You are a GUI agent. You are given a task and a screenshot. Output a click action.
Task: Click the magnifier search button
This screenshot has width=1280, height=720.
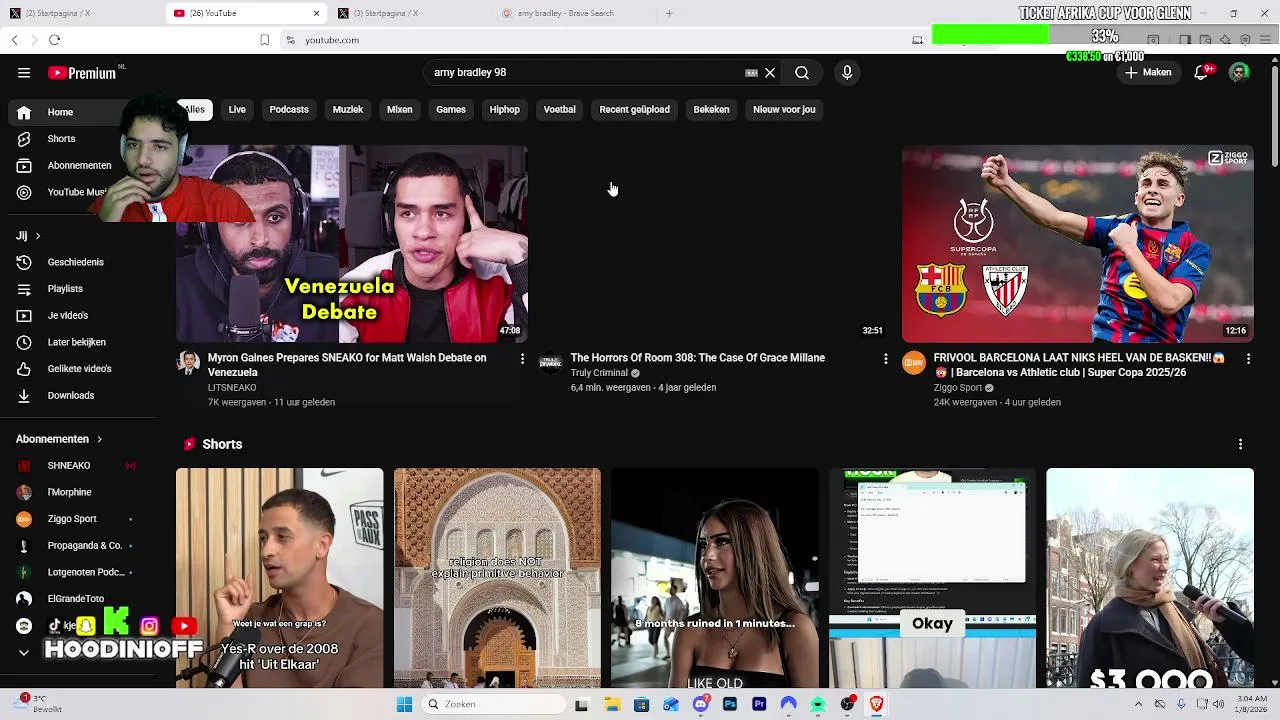click(802, 73)
